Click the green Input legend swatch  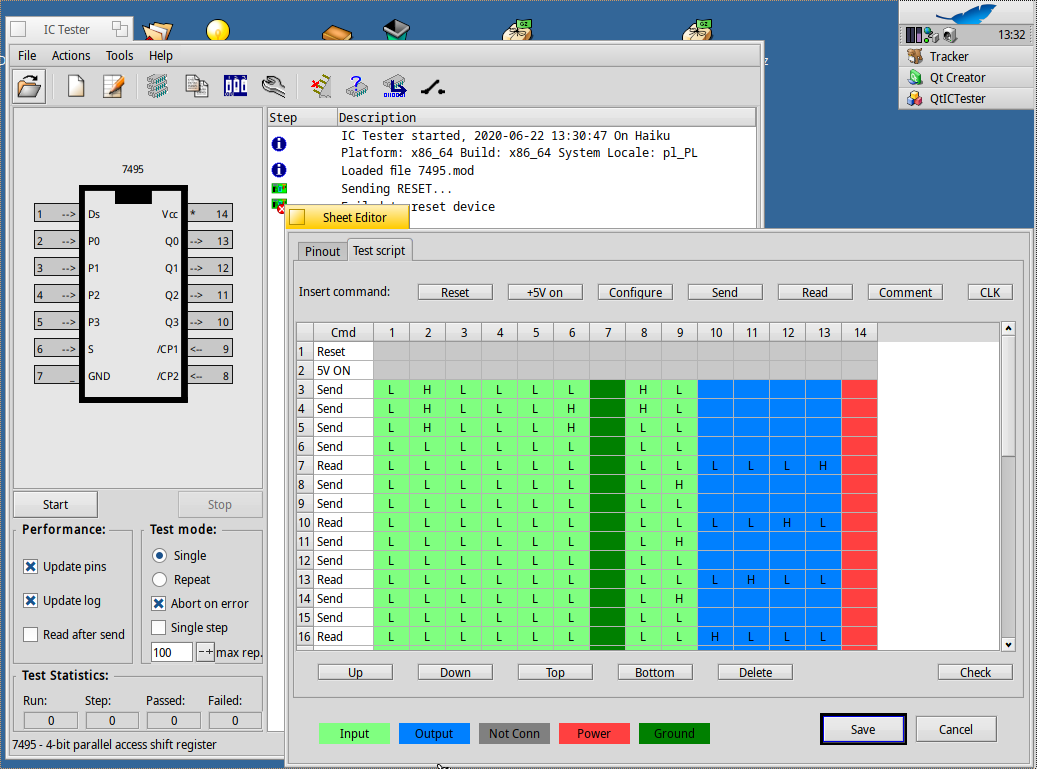click(x=354, y=734)
